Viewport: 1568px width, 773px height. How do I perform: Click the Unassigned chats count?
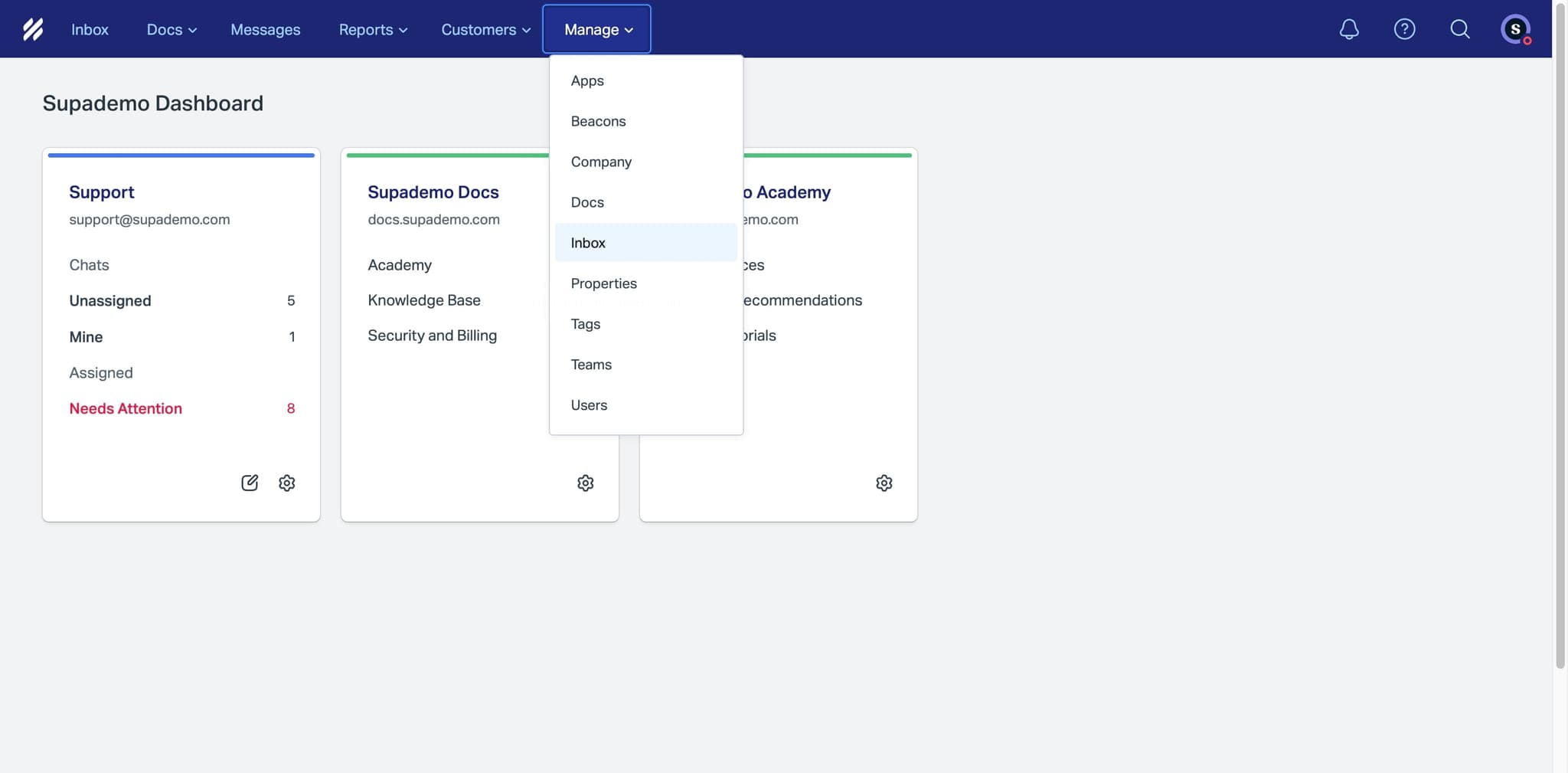coord(110,300)
